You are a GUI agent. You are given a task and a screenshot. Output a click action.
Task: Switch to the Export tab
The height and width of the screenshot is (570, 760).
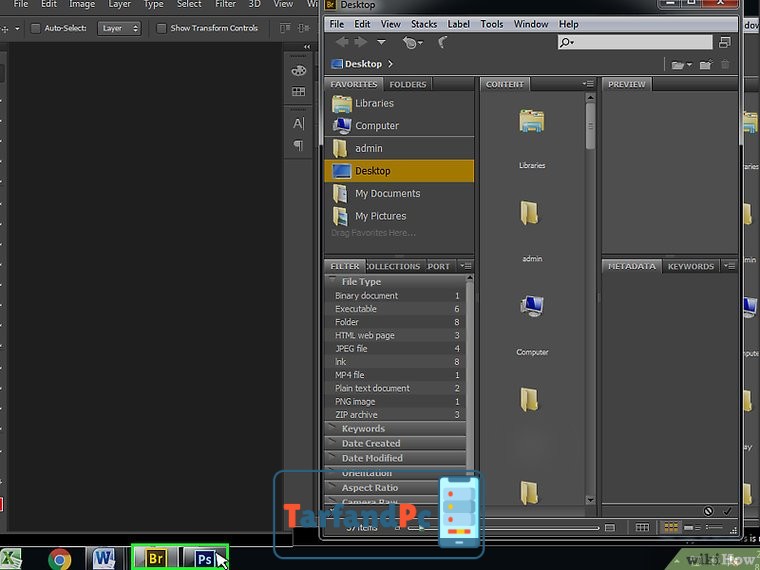pos(439,267)
